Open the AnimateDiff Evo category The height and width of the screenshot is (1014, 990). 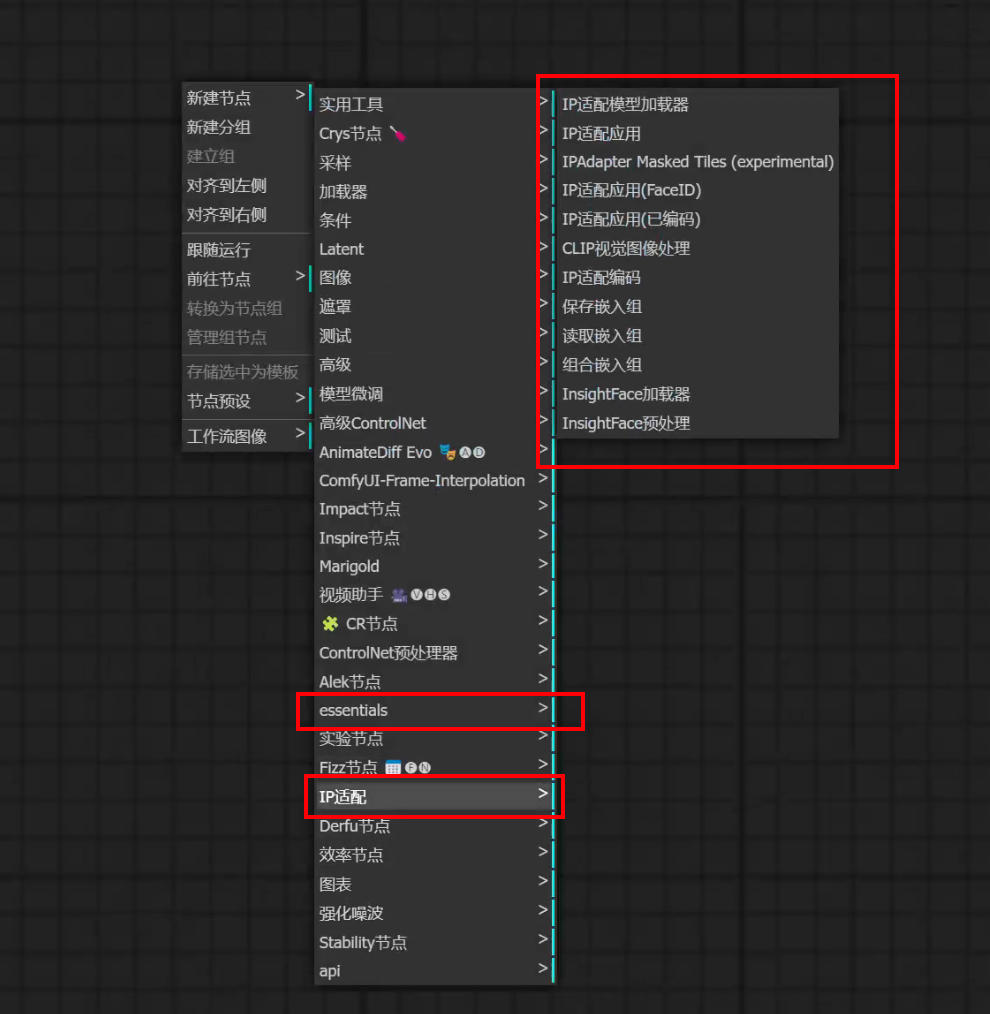434,452
